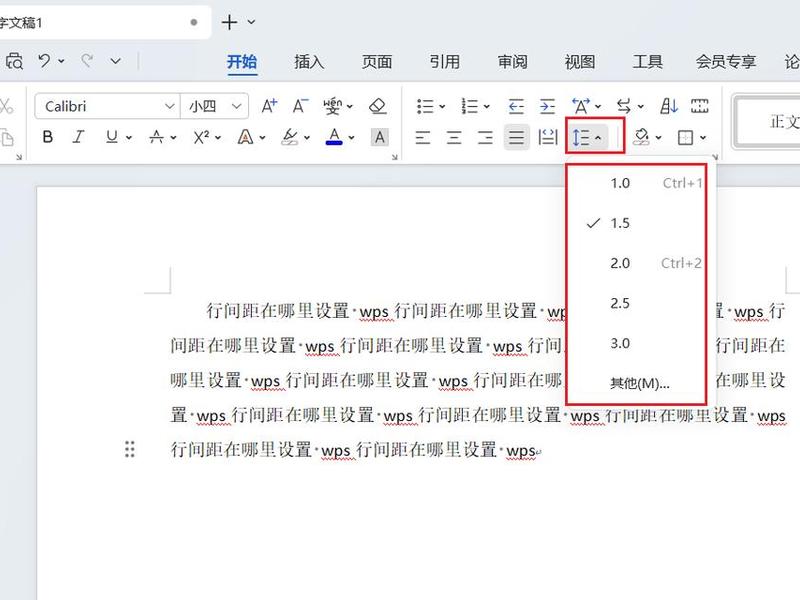Center align text
Image resolution: width=800 pixels, height=600 pixels.
[454, 137]
